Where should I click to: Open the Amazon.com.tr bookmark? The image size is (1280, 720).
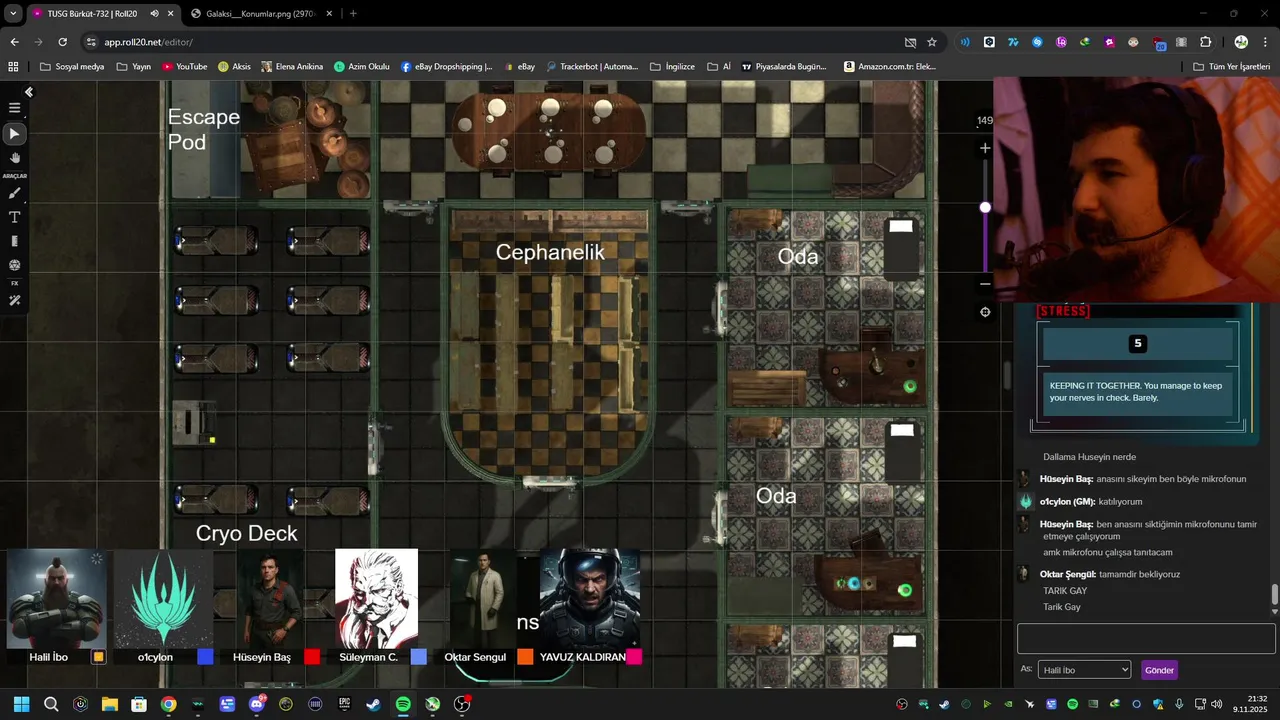point(890,67)
